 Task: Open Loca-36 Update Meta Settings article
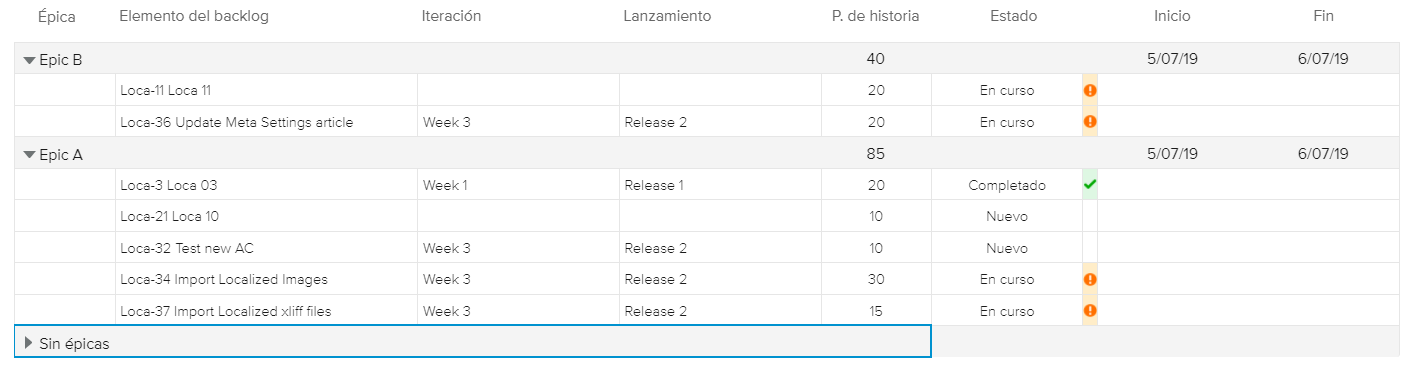click(x=237, y=122)
